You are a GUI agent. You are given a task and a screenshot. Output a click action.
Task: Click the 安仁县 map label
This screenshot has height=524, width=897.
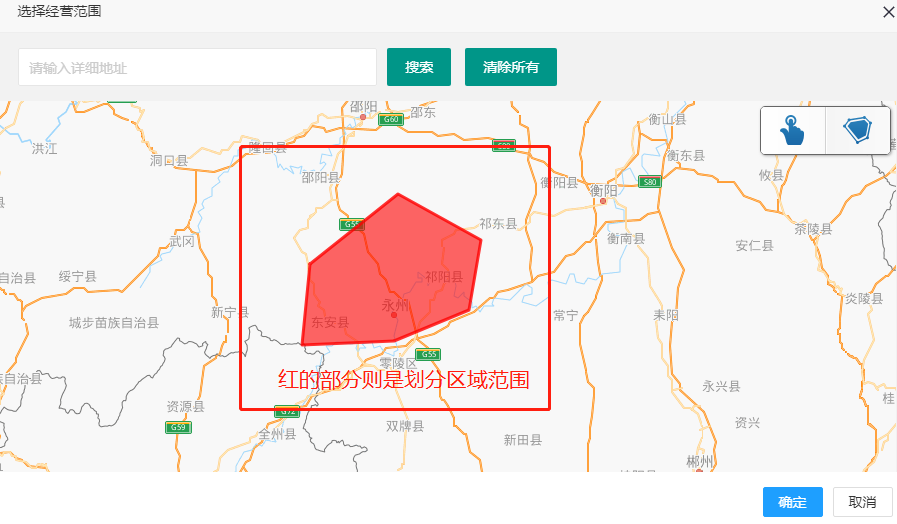tap(755, 245)
